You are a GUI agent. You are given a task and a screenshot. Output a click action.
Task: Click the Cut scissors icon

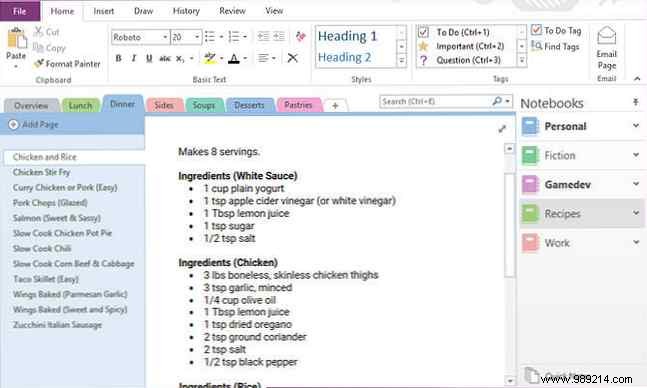click(38, 31)
